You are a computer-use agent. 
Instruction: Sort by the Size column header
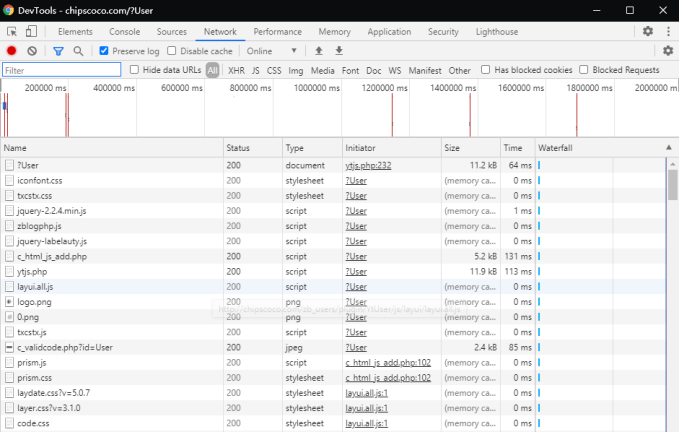471,148
